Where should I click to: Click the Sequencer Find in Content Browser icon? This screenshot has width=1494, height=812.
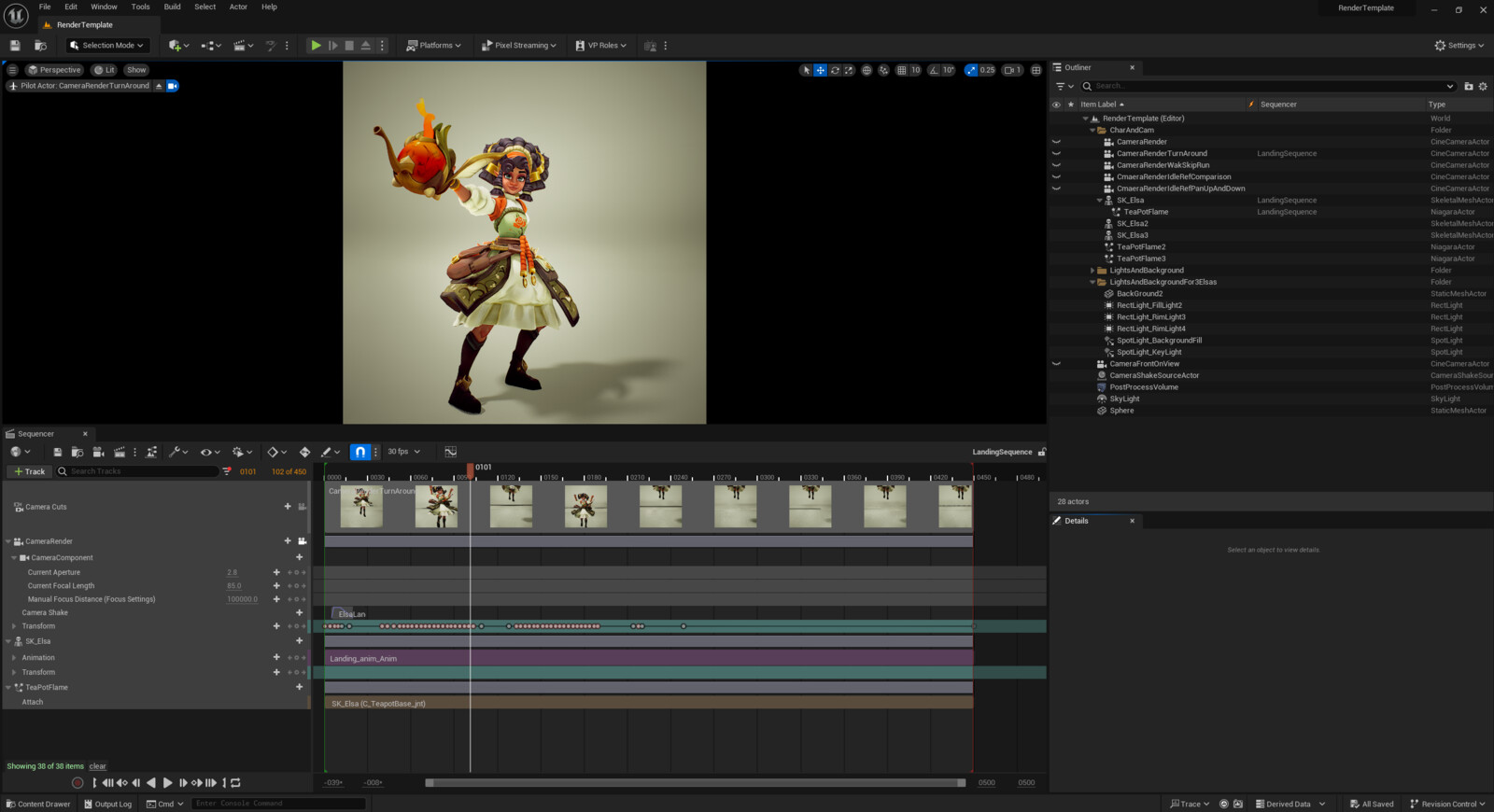78,452
